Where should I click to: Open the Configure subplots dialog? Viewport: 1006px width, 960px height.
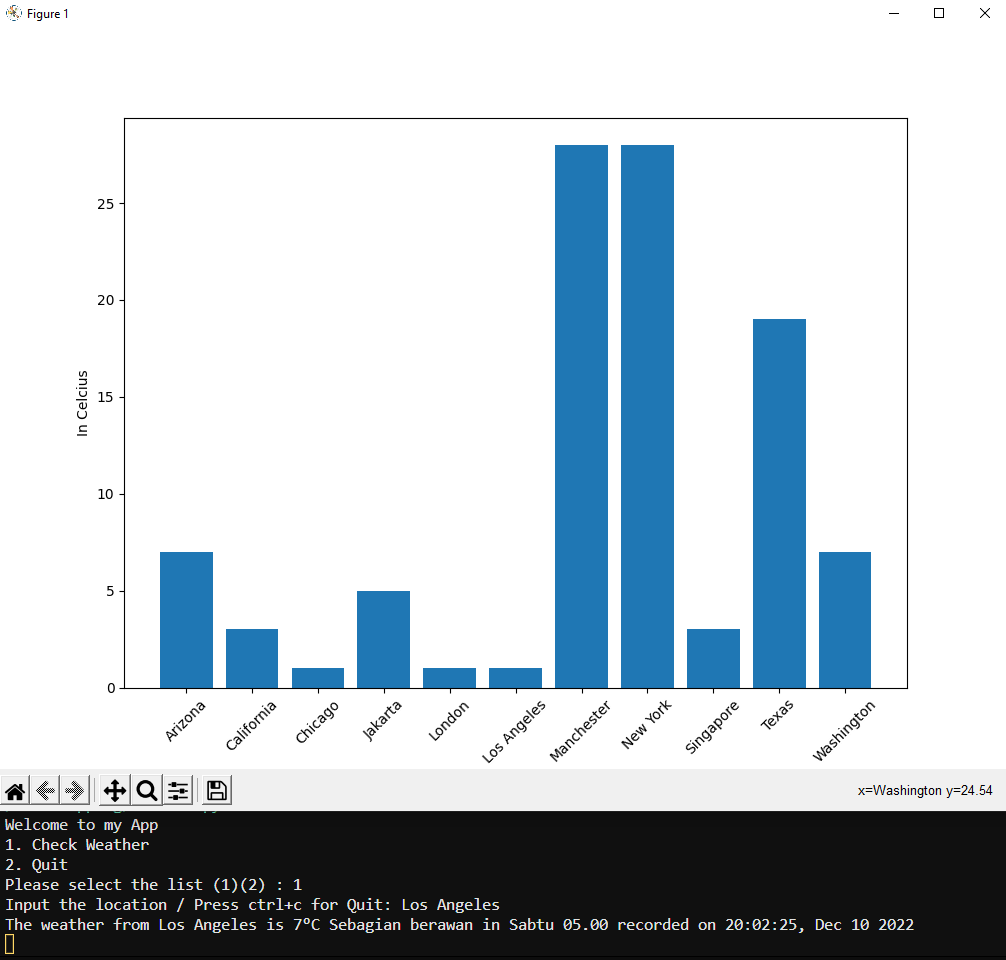pos(178,790)
